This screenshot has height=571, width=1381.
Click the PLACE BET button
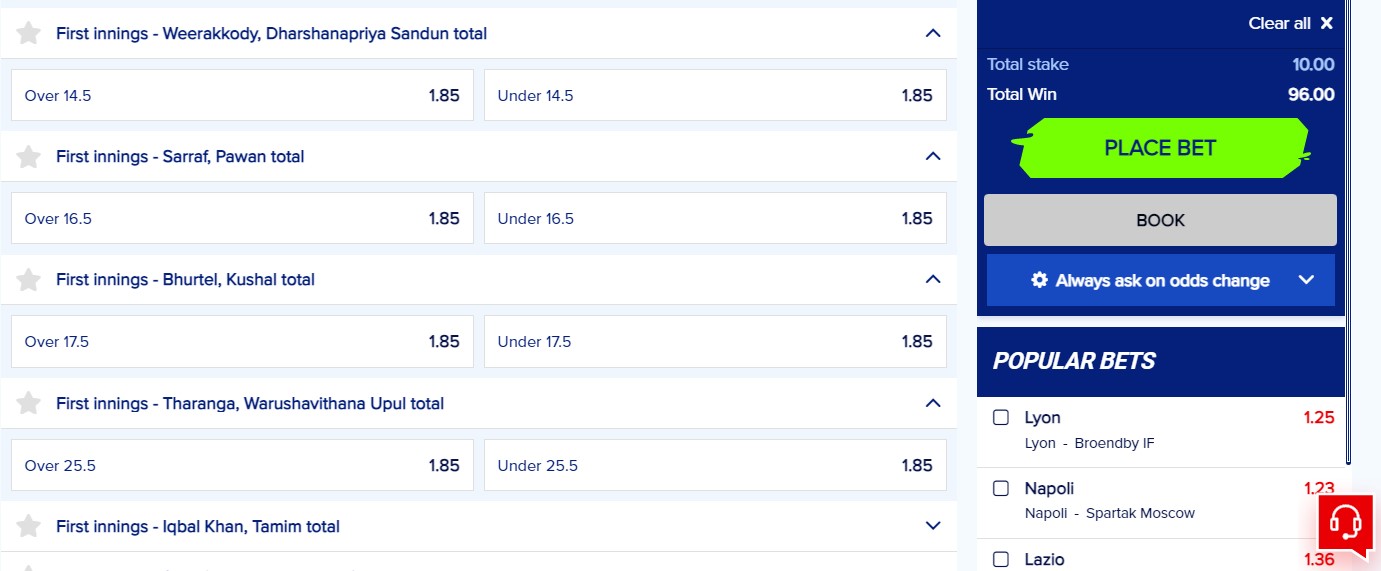(1160, 148)
